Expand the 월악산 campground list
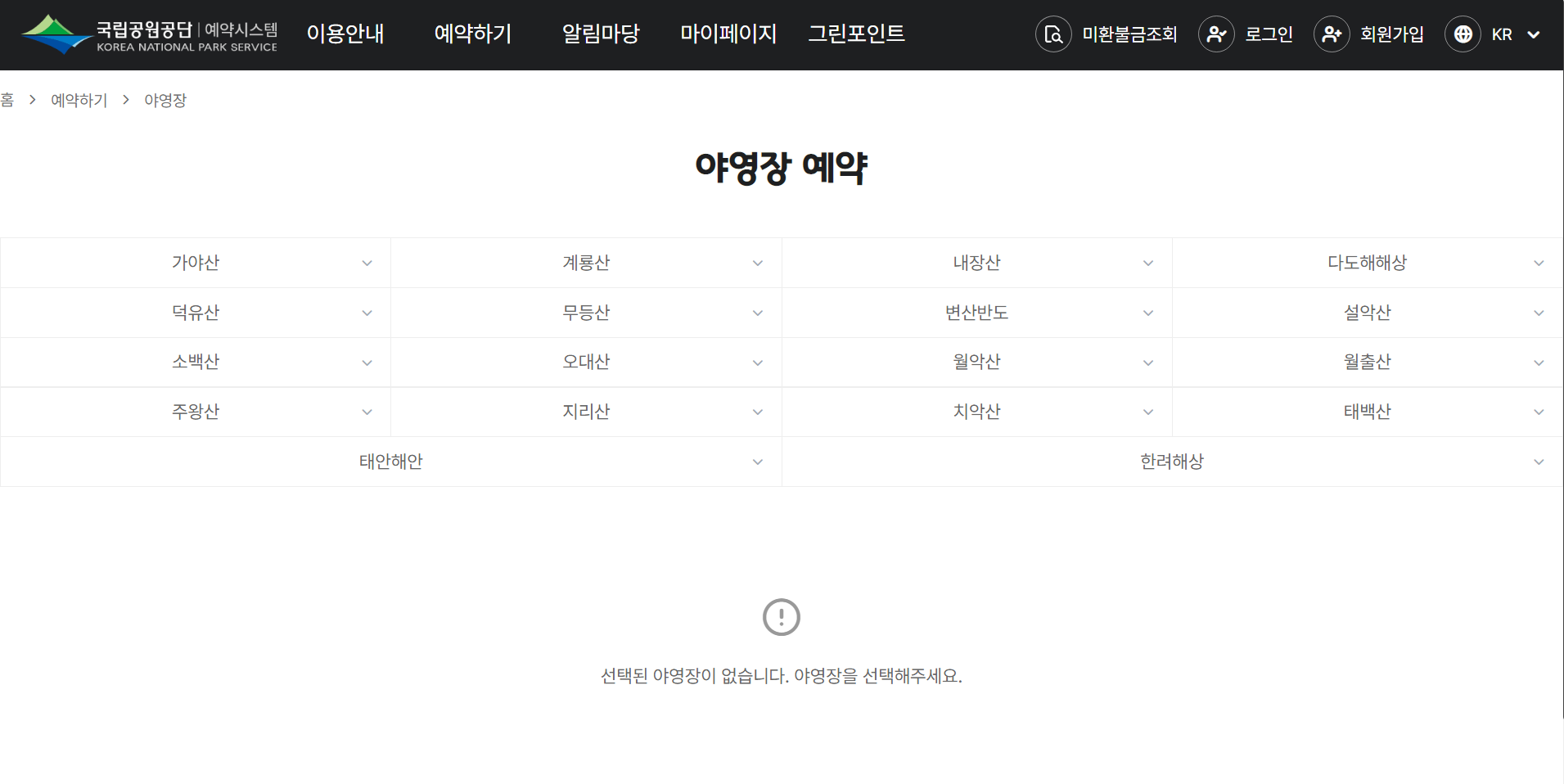This screenshot has width=1564, height=784. coord(977,362)
